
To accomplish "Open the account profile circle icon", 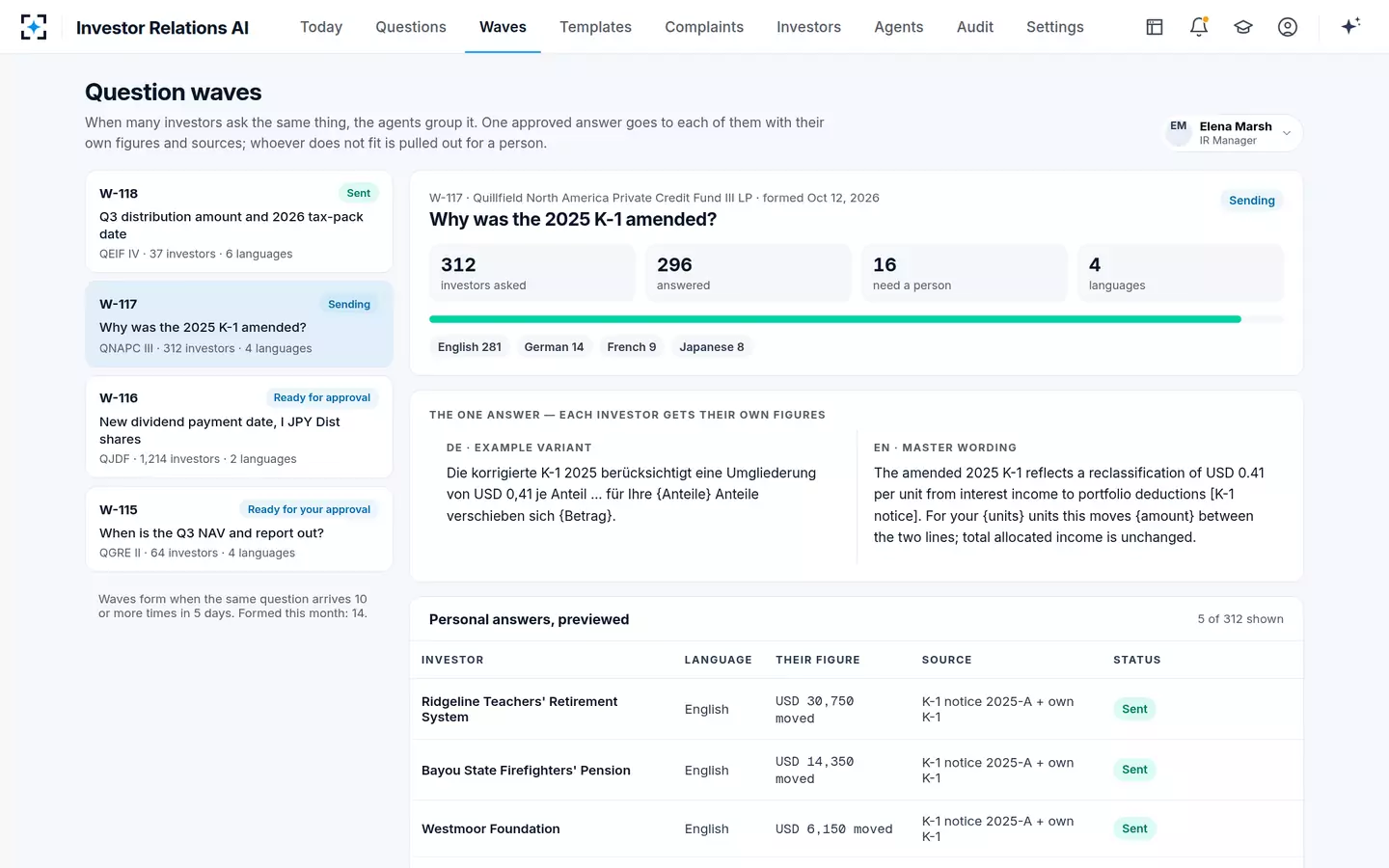I will coord(1288,27).
